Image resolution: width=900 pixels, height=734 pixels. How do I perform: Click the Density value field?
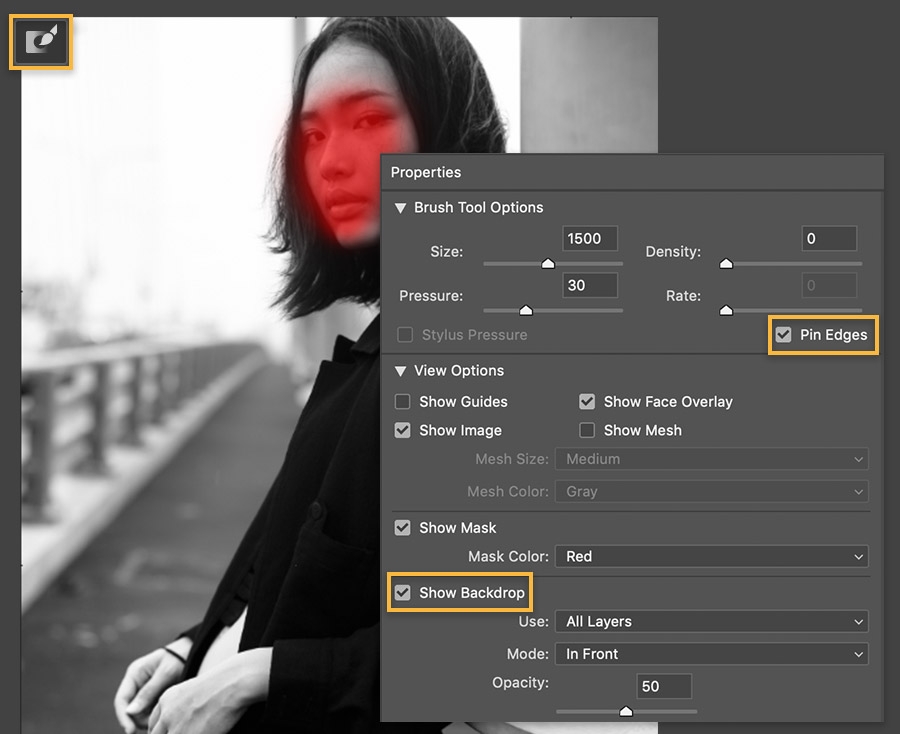click(829, 238)
